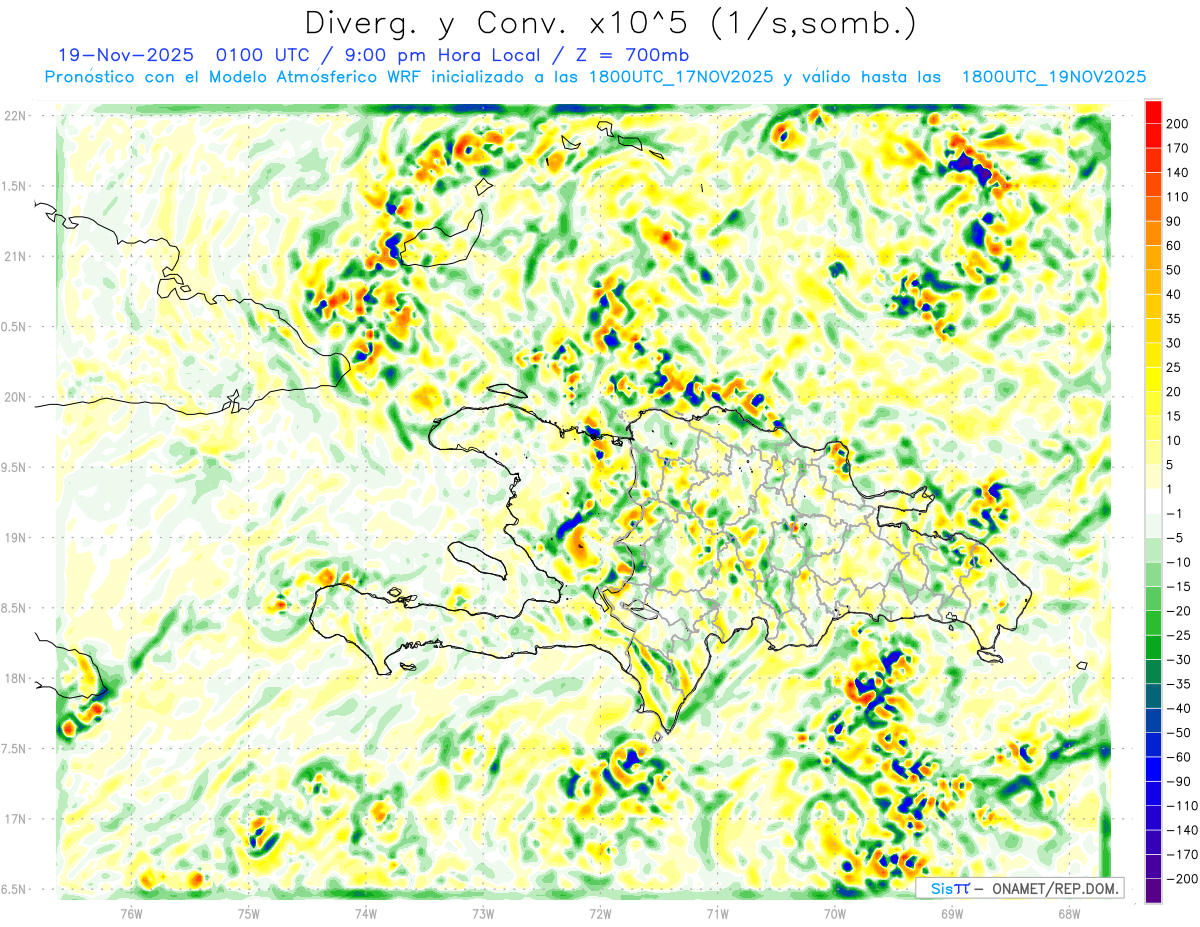The height and width of the screenshot is (927, 1200).
Task: Click the red colorbar segment above 200
Action: pos(1153,112)
